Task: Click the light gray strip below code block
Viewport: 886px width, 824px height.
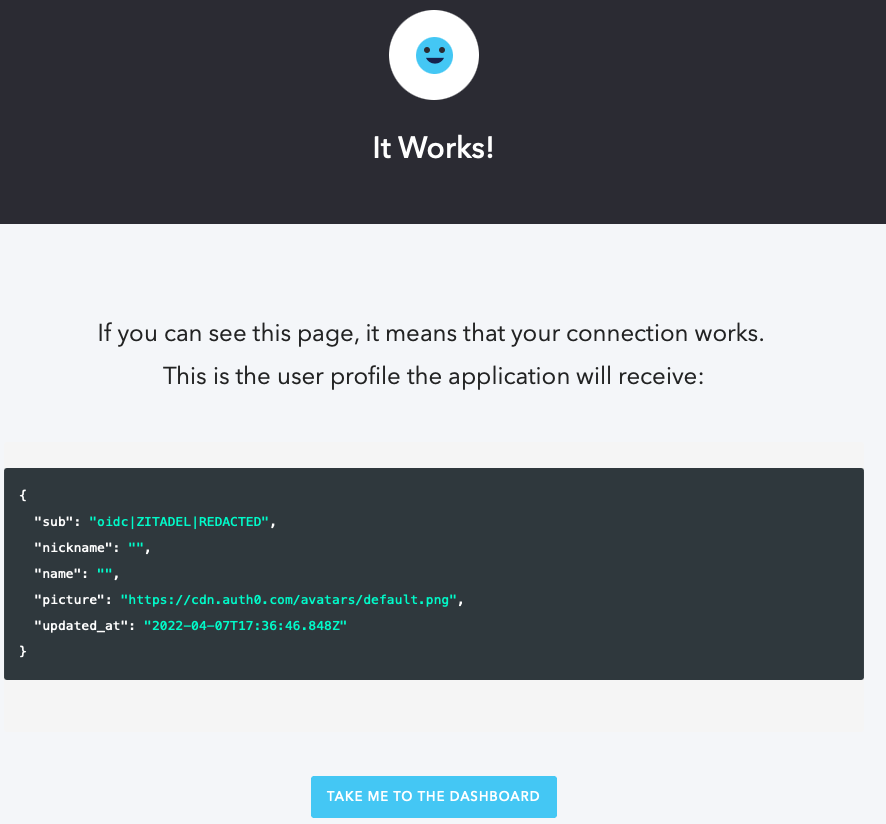Action: [x=434, y=705]
